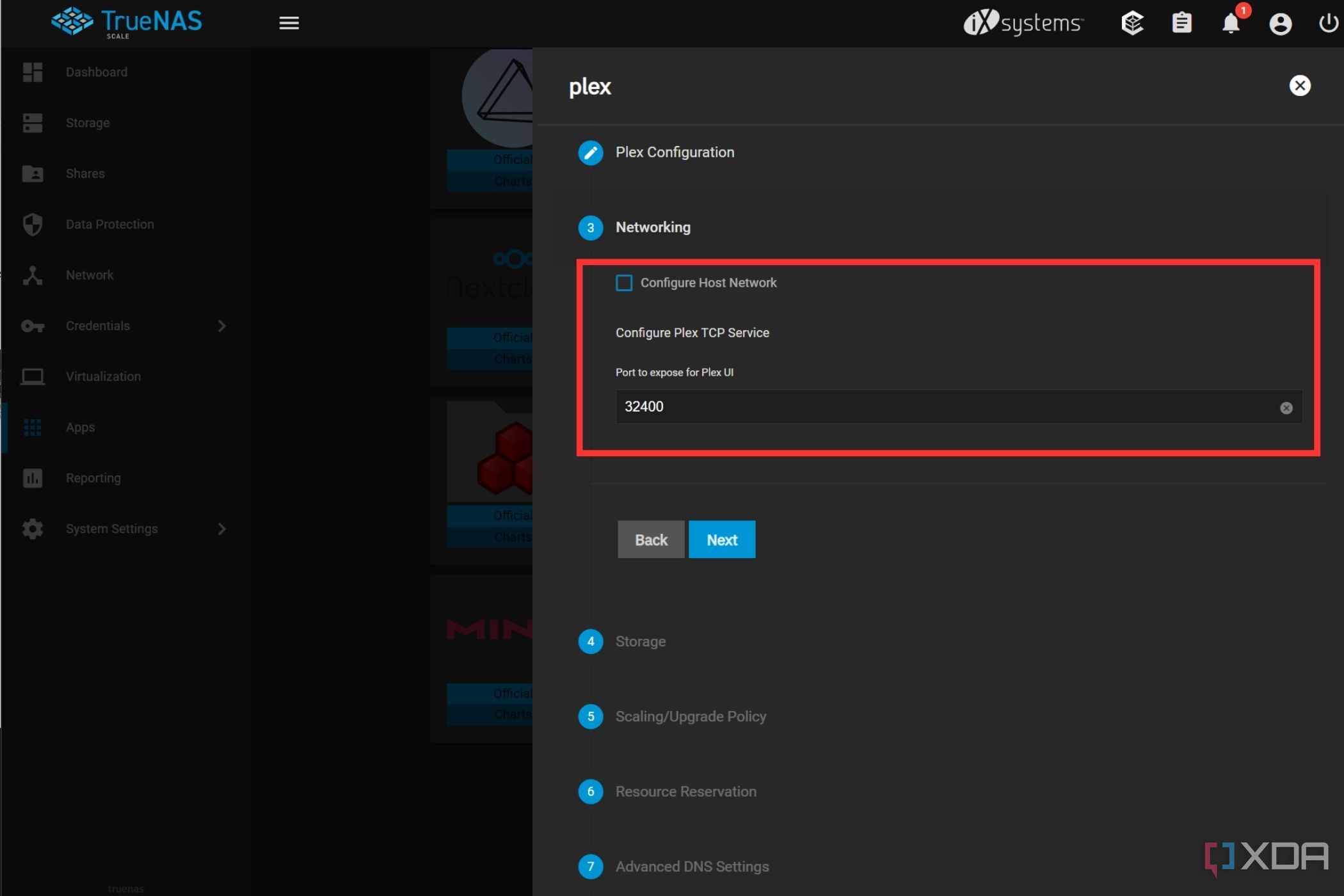Expand the System Settings menu item
Screen dimensions: 1344x896
click(222, 528)
